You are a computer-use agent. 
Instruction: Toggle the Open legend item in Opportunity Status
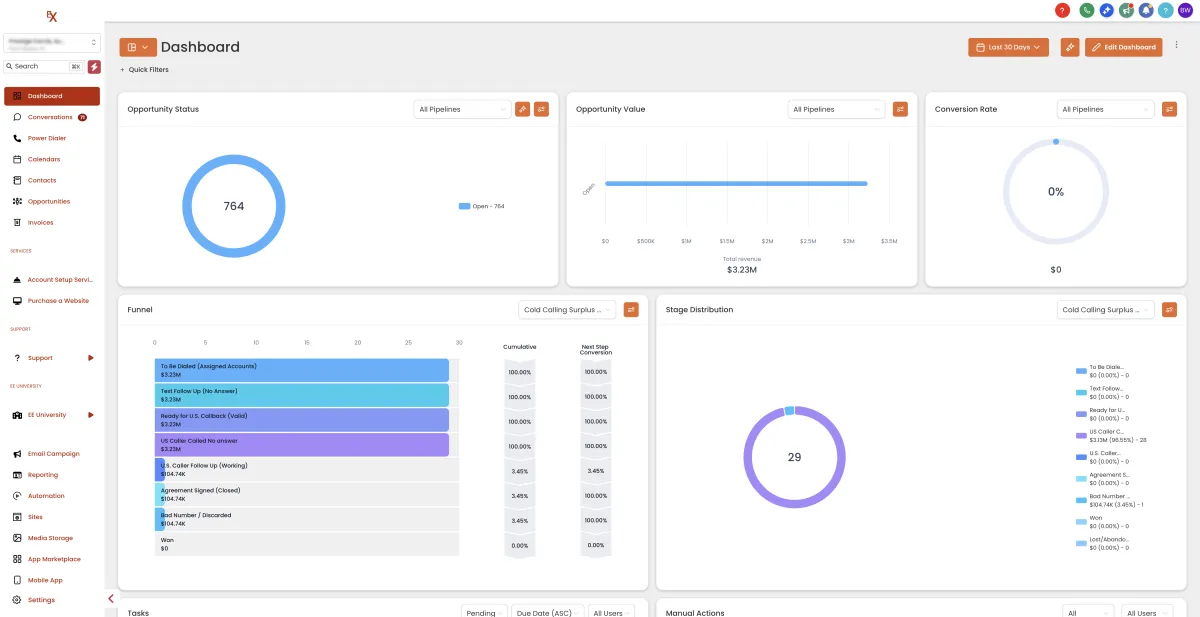[x=482, y=206]
